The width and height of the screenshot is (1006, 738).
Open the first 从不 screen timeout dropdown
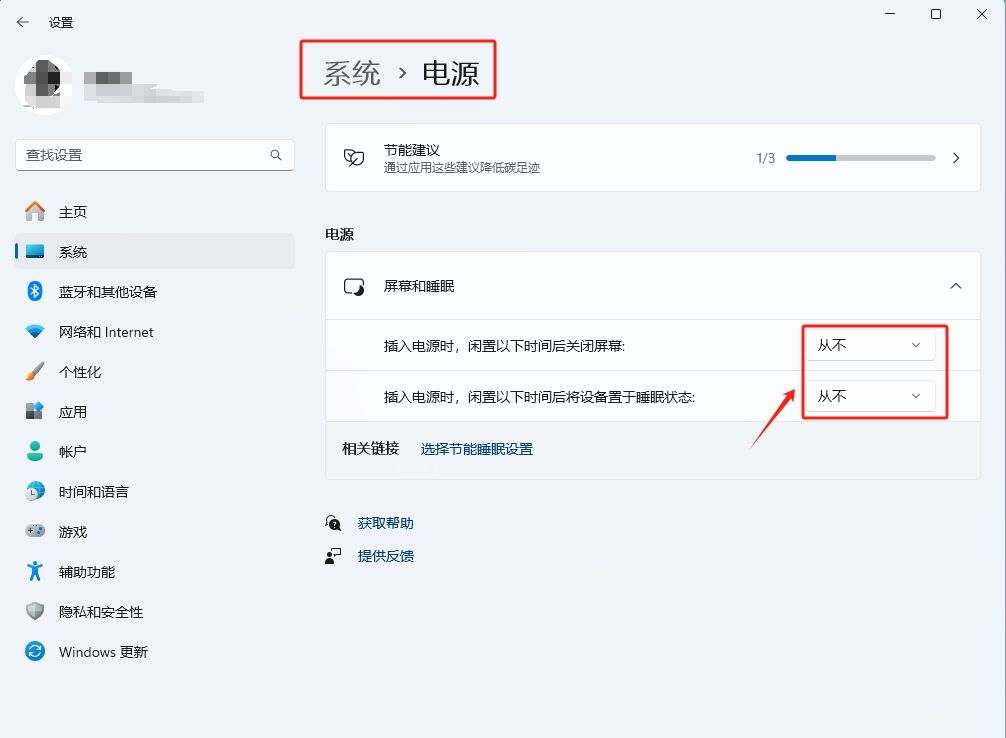pos(869,344)
